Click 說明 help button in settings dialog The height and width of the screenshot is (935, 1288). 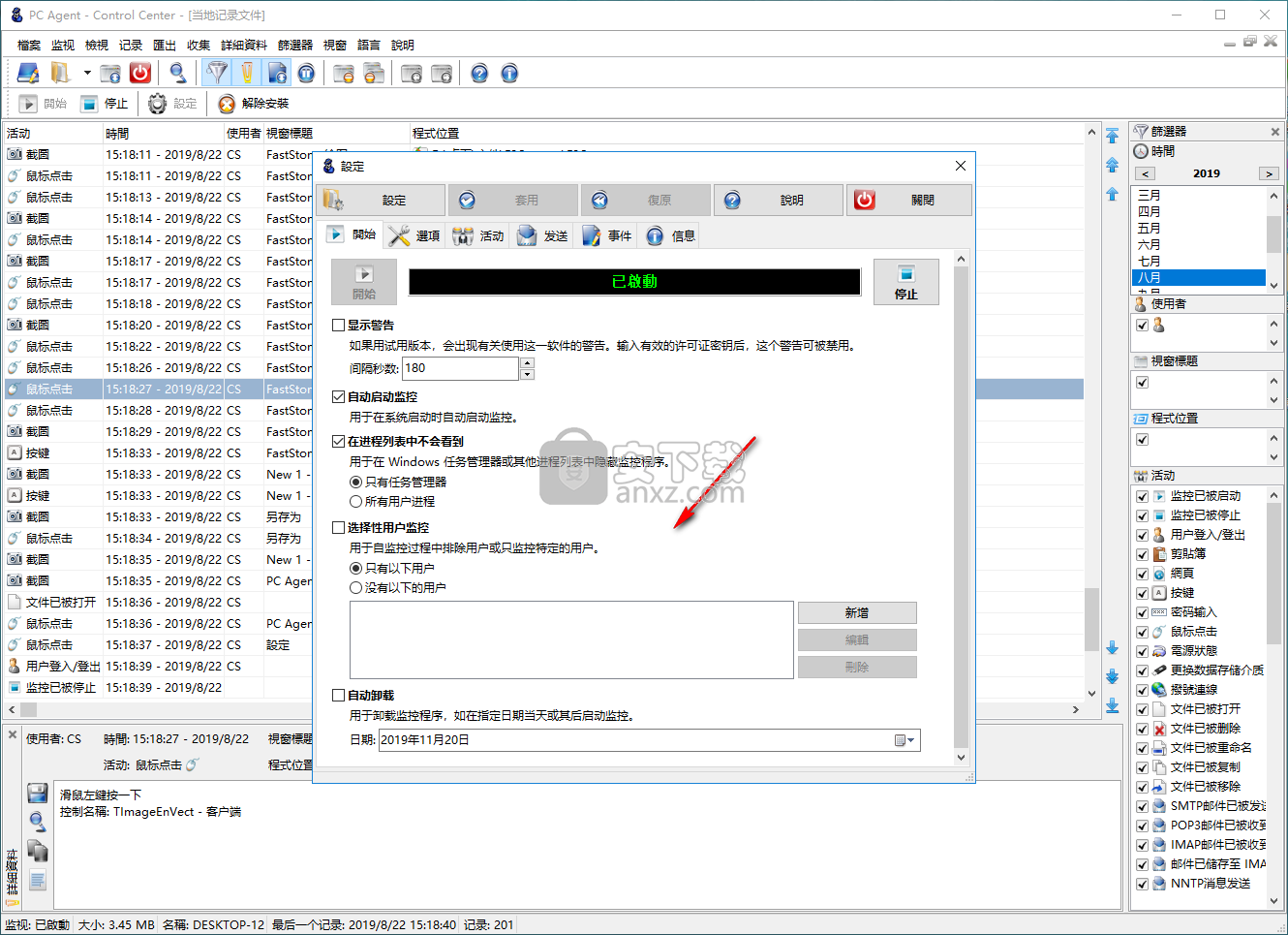[x=779, y=201]
